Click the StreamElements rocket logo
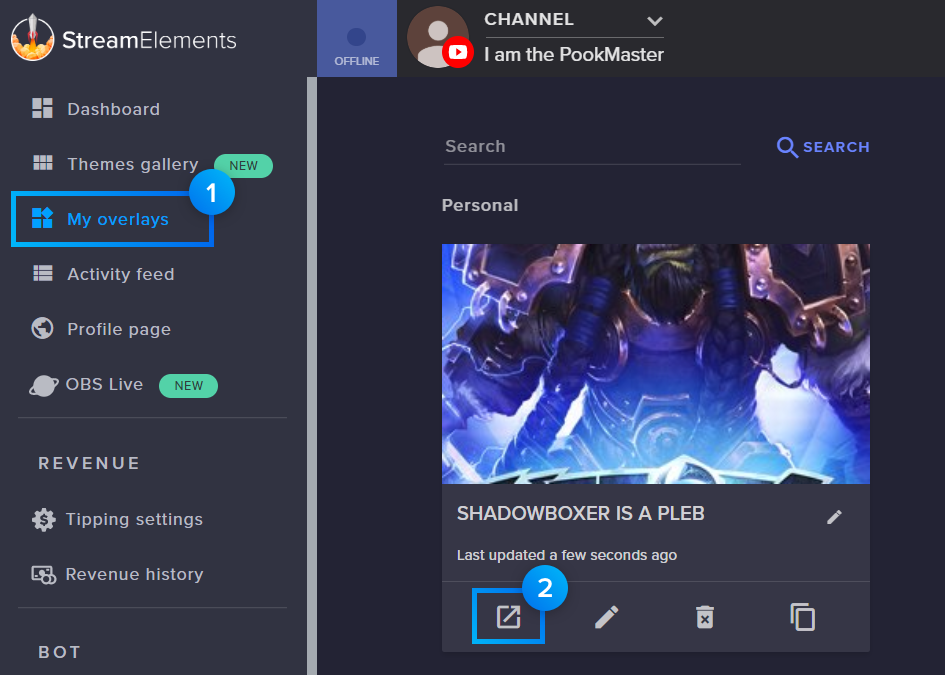Viewport: 945px width, 675px height. pyautogui.click(x=33, y=38)
